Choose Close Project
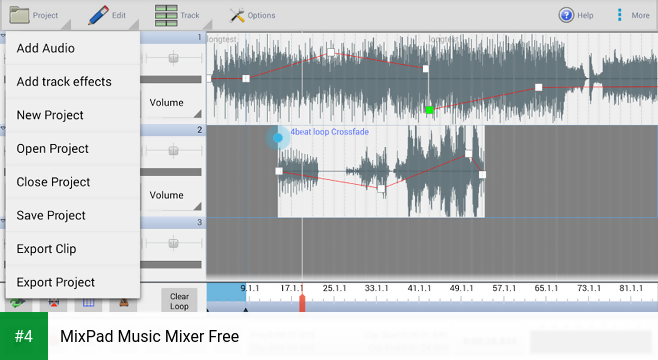This screenshot has height=360, width=658. [73, 182]
